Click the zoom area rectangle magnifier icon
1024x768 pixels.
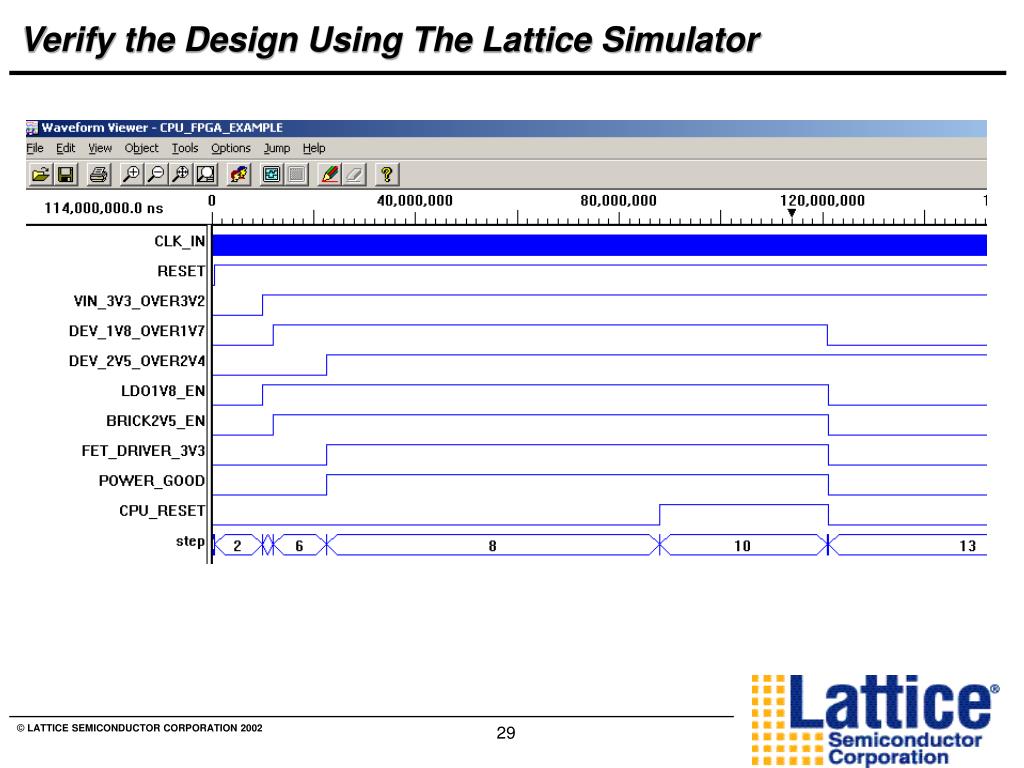click(x=206, y=174)
